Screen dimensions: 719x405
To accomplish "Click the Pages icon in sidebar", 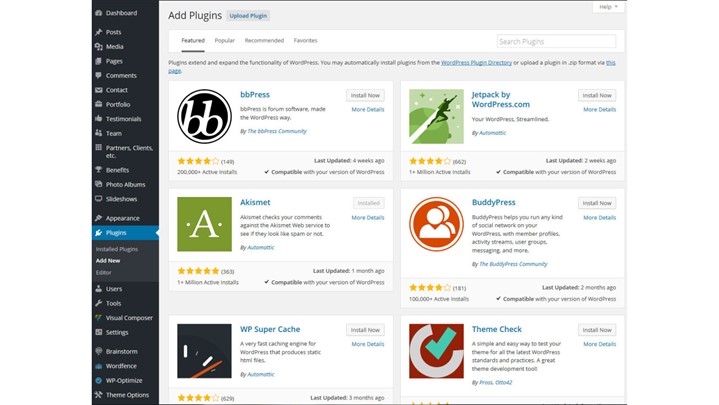I will (x=99, y=61).
